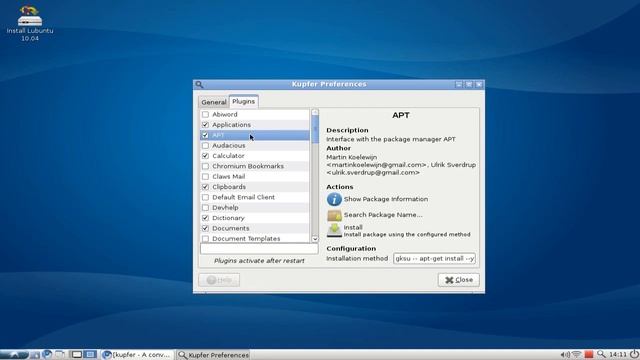Launch the file manager from taskbar

35,355
